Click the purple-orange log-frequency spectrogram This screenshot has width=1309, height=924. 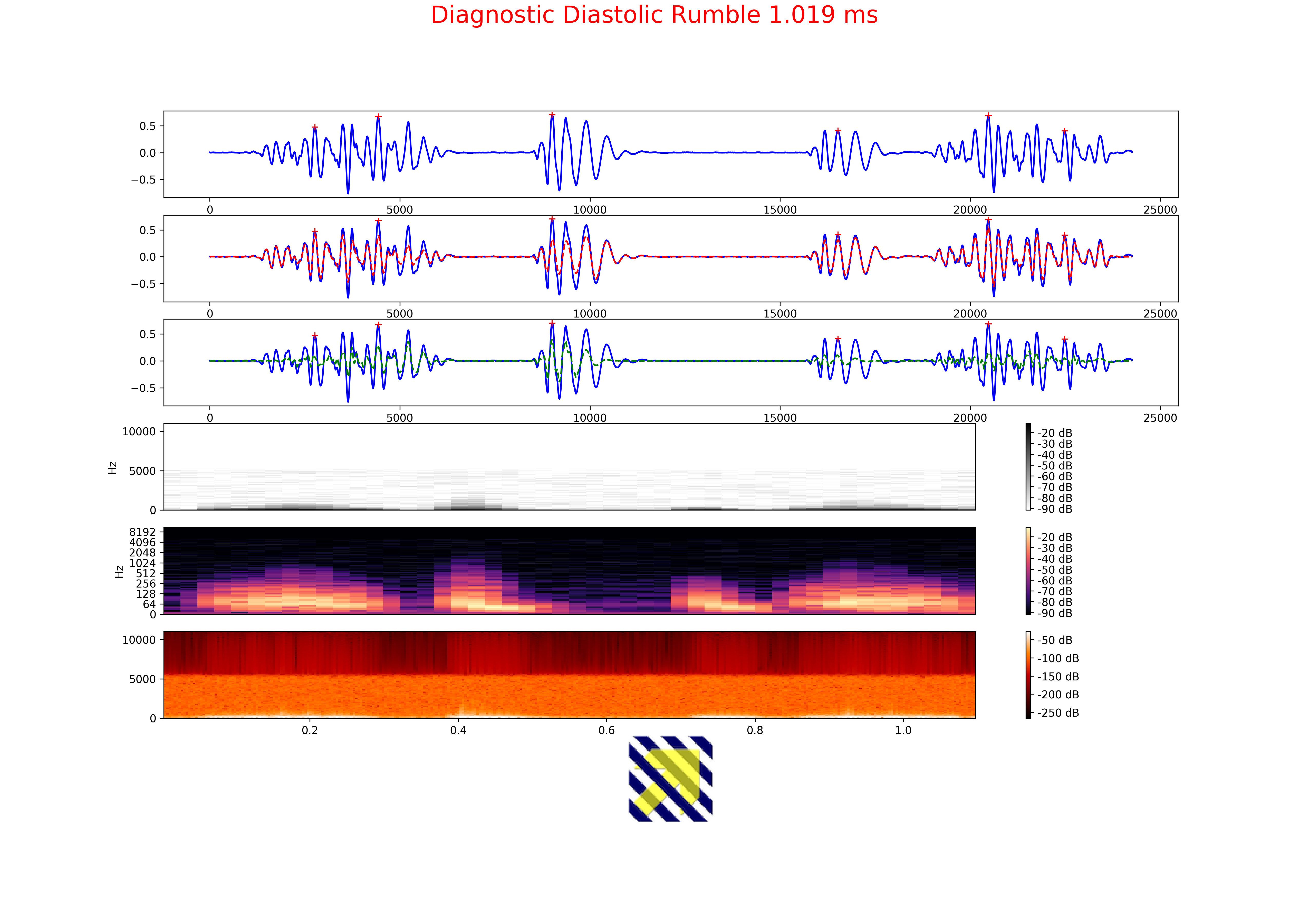(x=569, y=571)
